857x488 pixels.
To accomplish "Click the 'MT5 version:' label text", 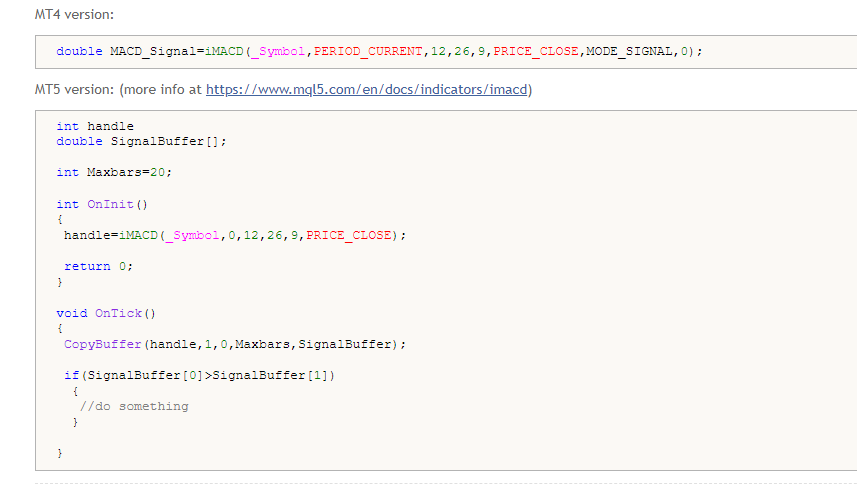I will (74, 90).
